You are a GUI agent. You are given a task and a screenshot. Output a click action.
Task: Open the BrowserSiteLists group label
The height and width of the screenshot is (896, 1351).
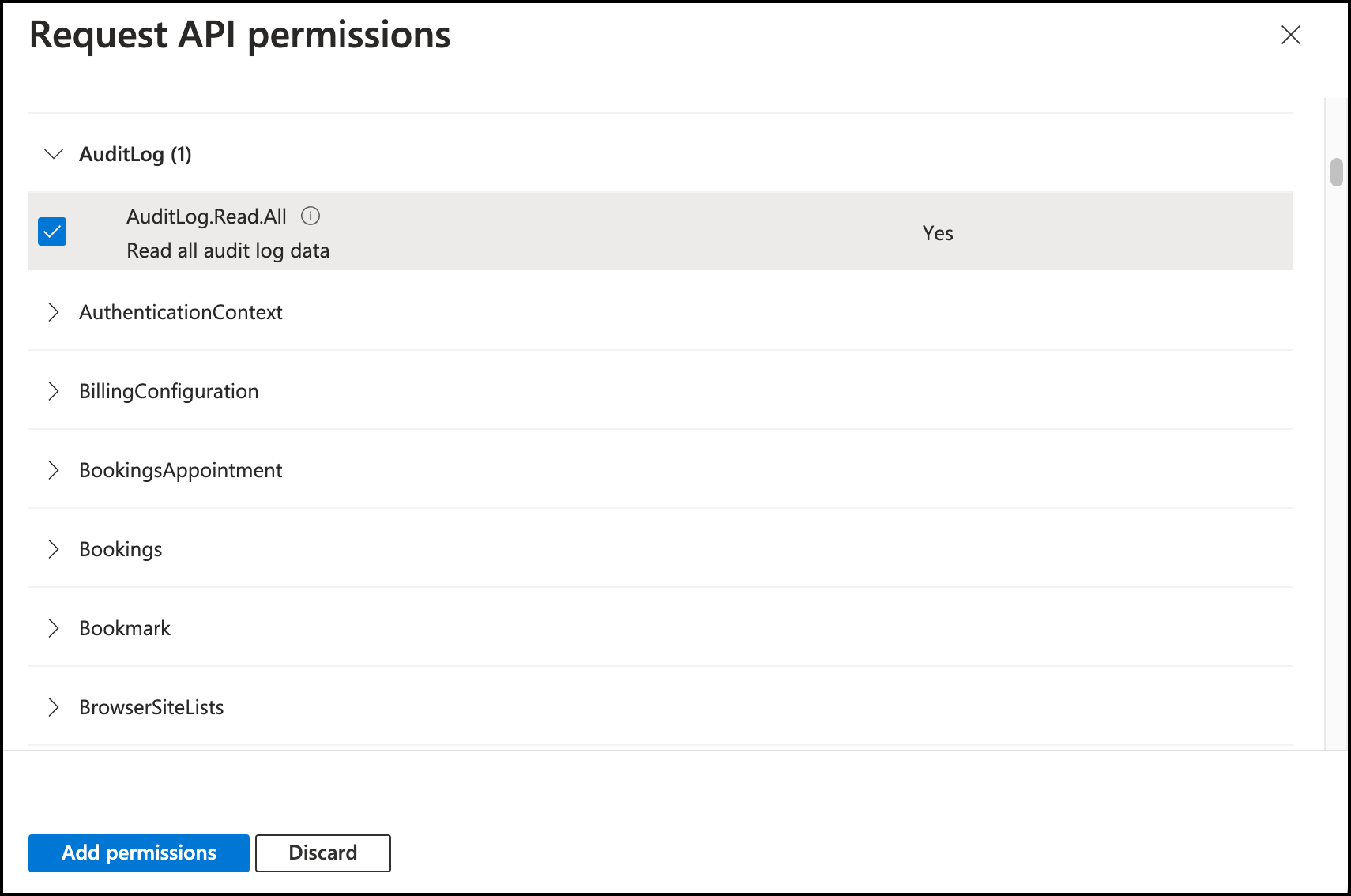152,707
